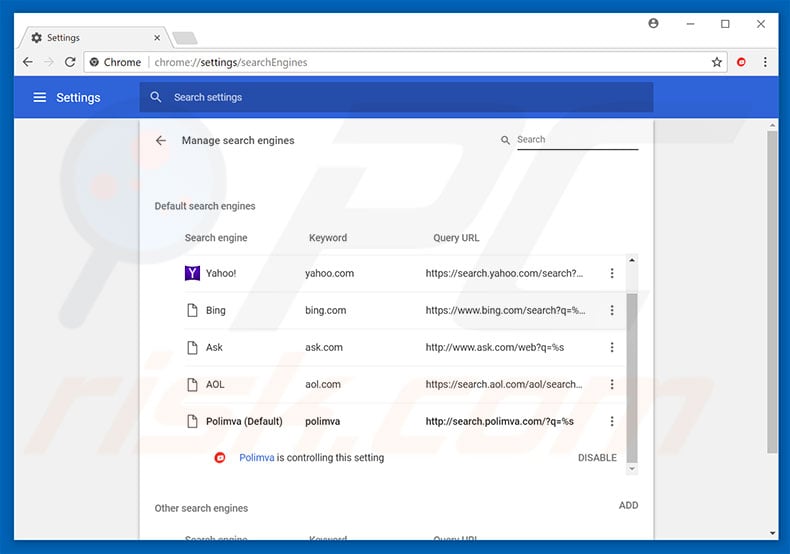Open more actions for Polimva row
790x554 pixels.
pos(612,421)
